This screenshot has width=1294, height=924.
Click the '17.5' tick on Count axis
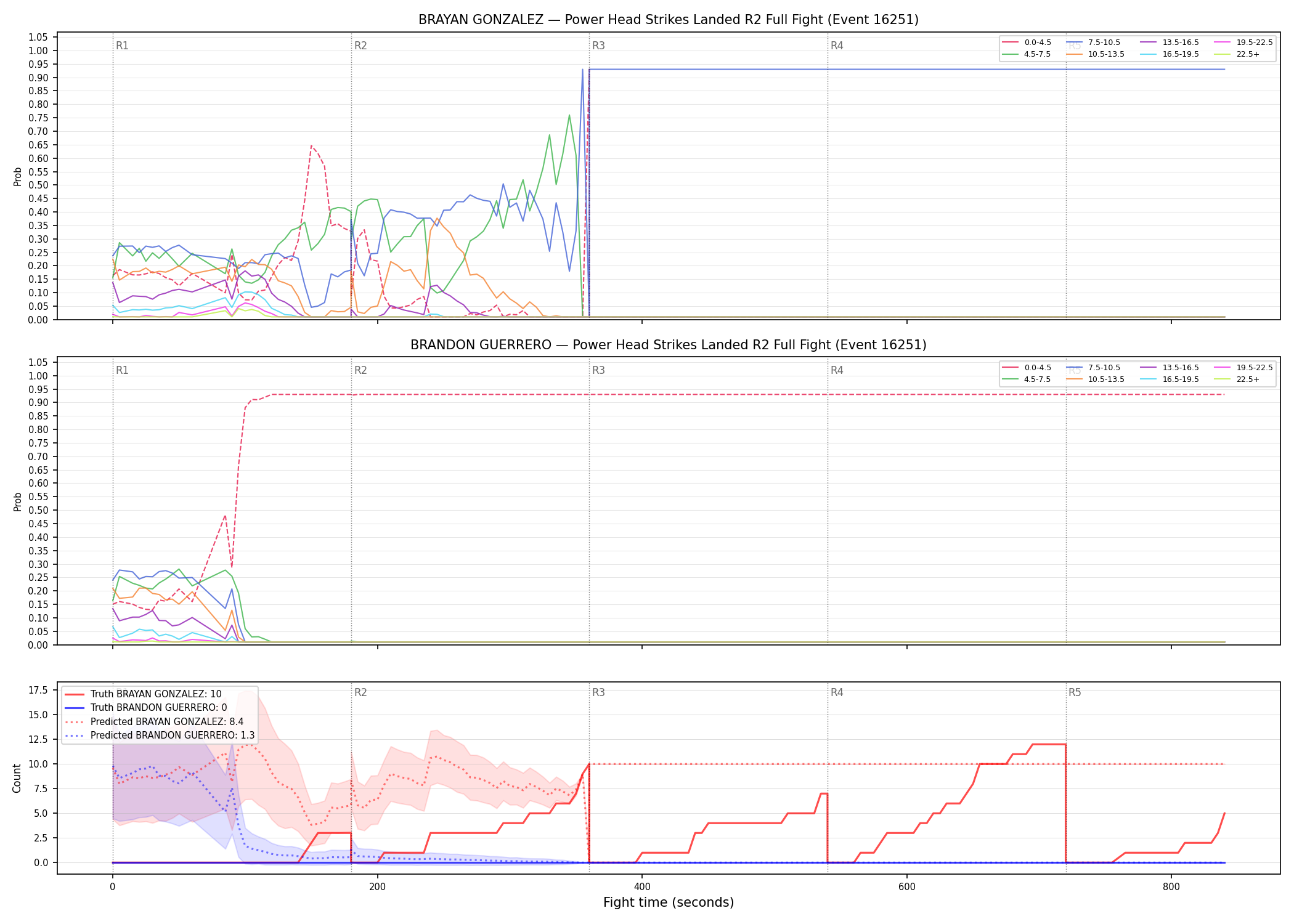click(38, 690)
